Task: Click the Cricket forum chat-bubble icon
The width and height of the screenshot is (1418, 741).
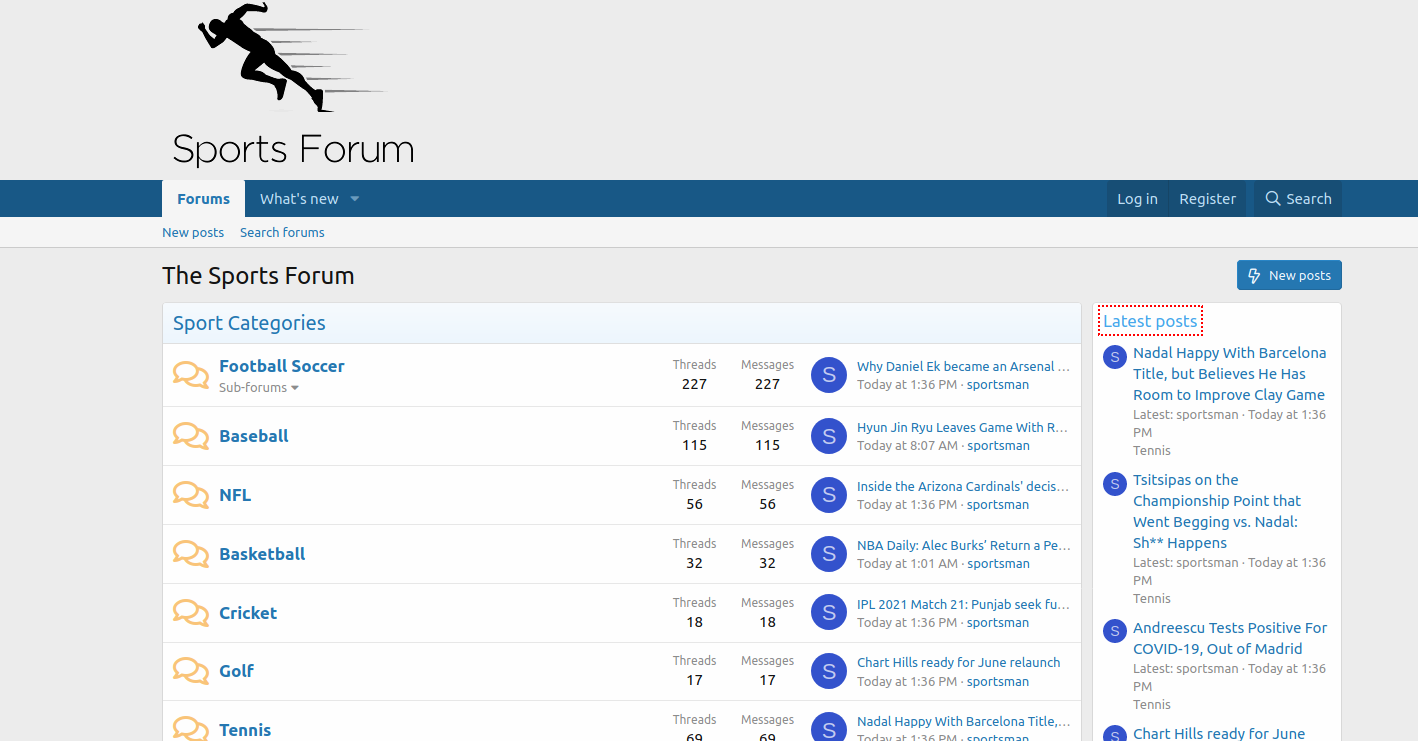Action: (x=191, y=613)
